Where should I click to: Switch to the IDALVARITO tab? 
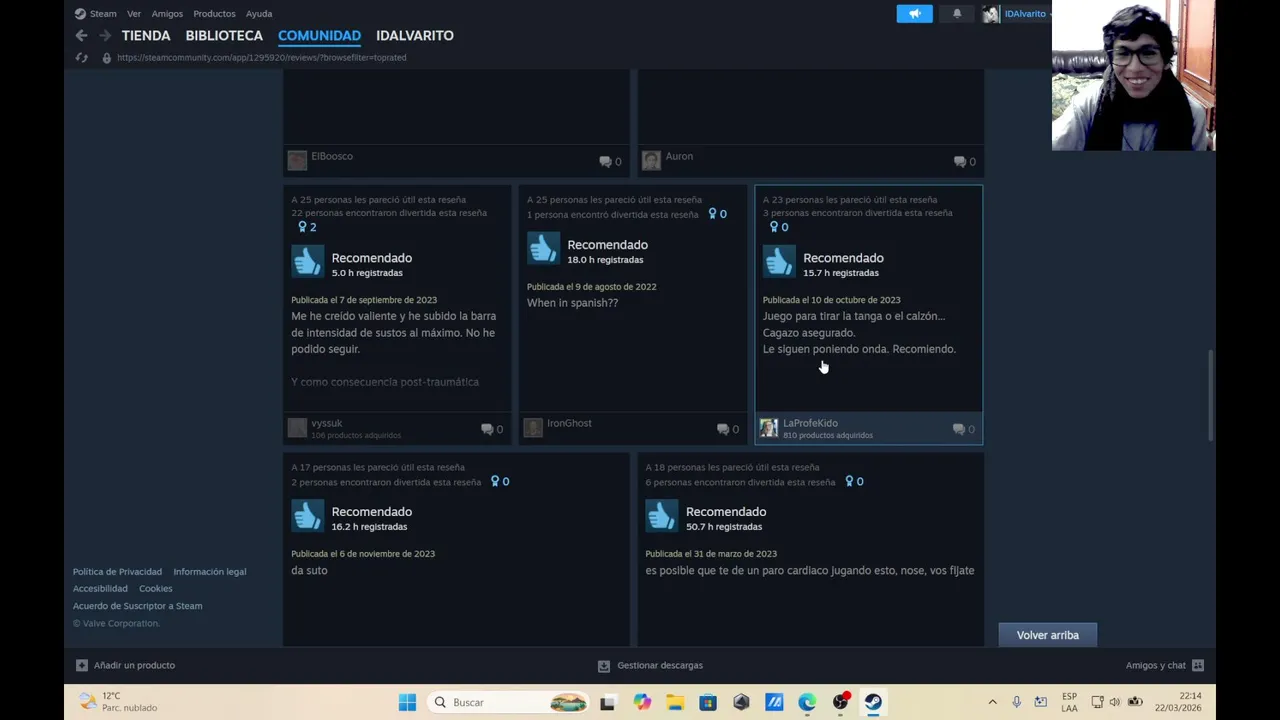(415, 35)
